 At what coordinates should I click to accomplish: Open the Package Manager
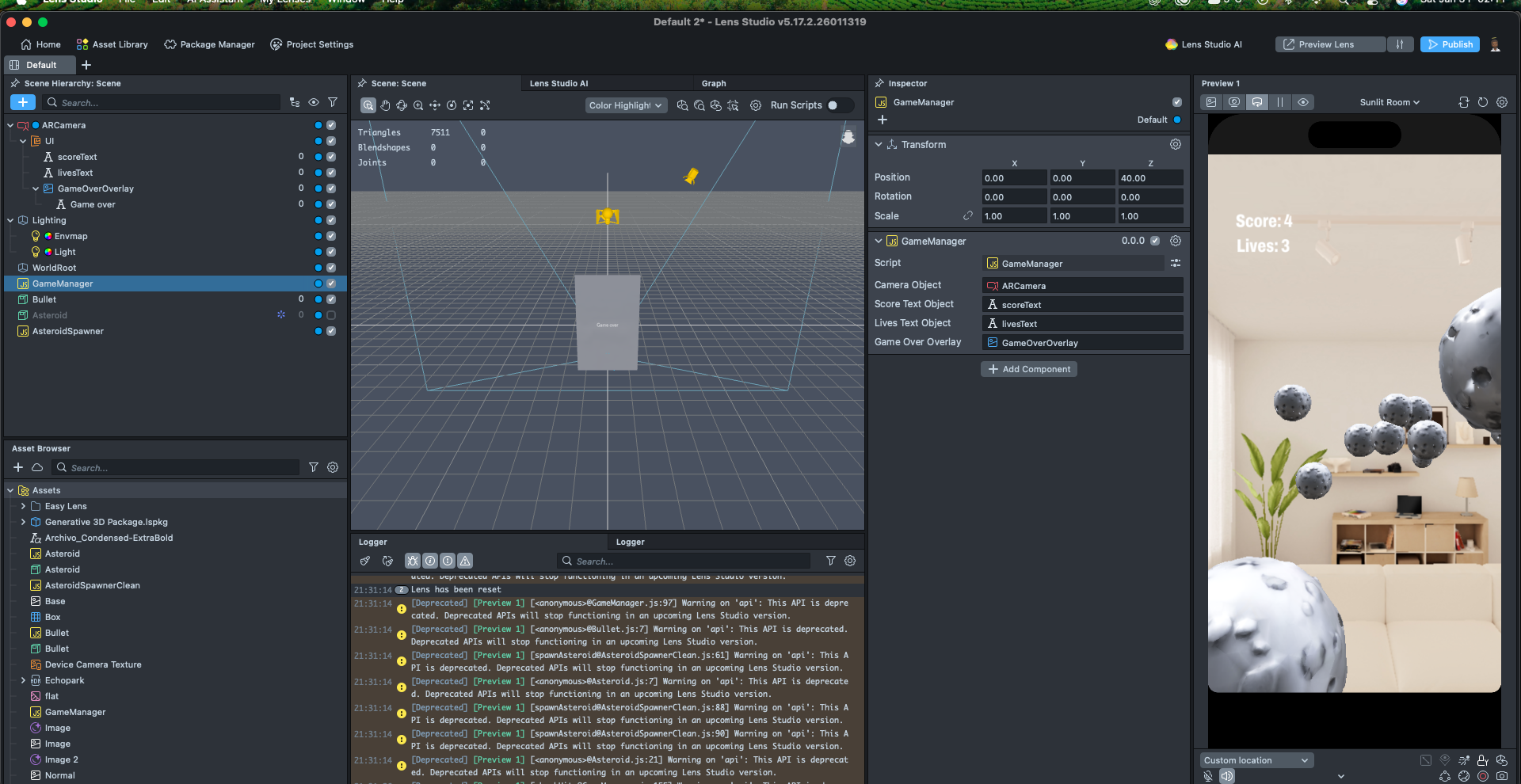pyautogui.click(x=209, y=44)
